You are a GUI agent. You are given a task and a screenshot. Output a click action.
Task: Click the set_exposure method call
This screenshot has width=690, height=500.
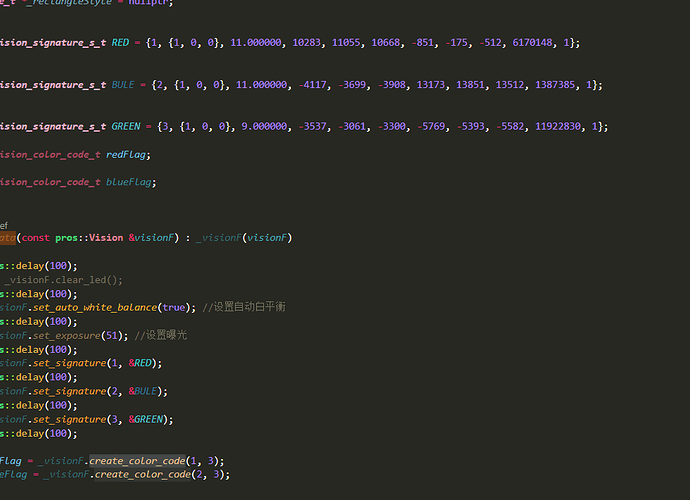pyautogui.click(x=66, y=336)
